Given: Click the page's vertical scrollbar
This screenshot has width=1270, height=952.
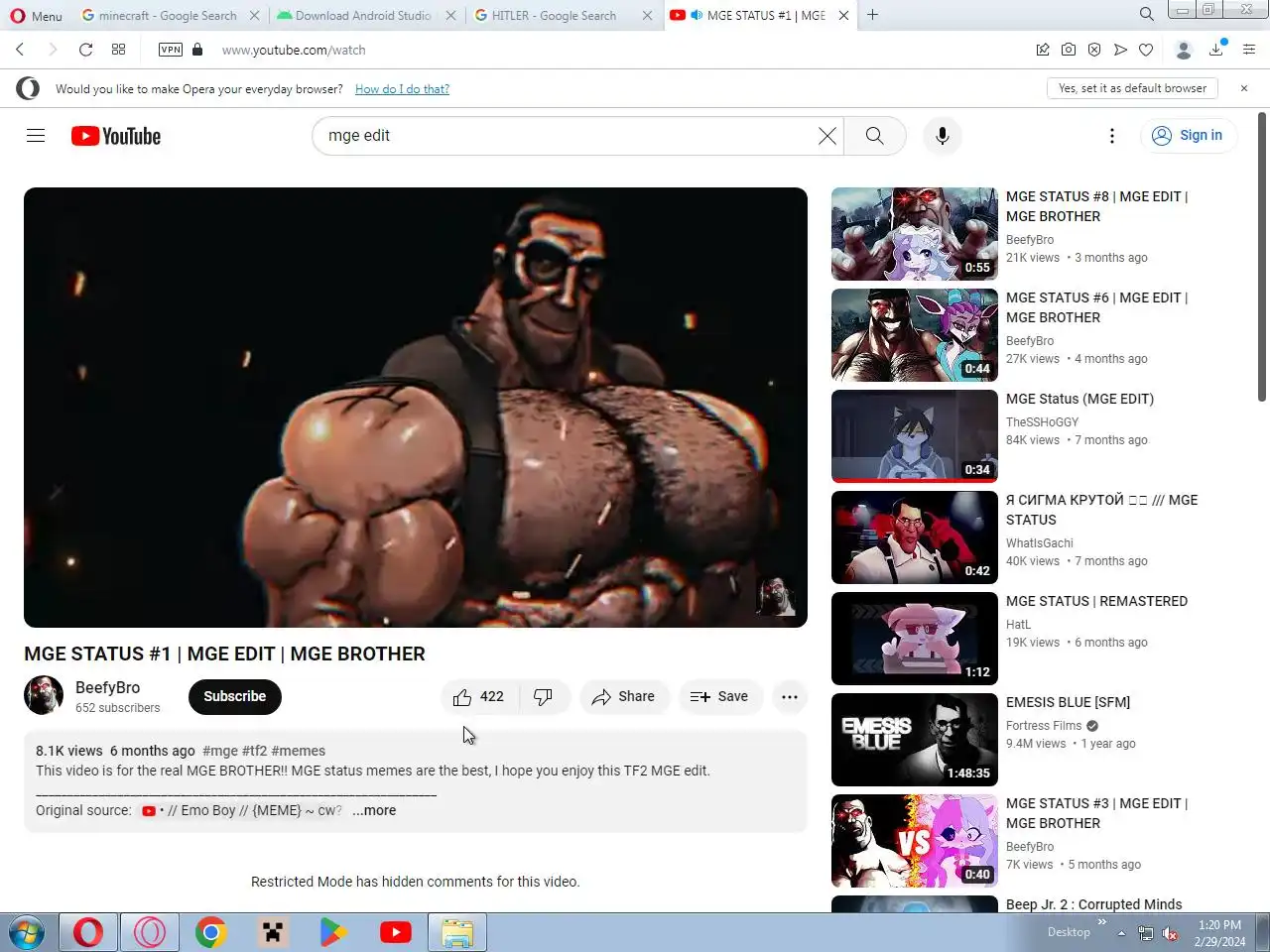Looking at the screenshot, I should (x=1262, y=258).
